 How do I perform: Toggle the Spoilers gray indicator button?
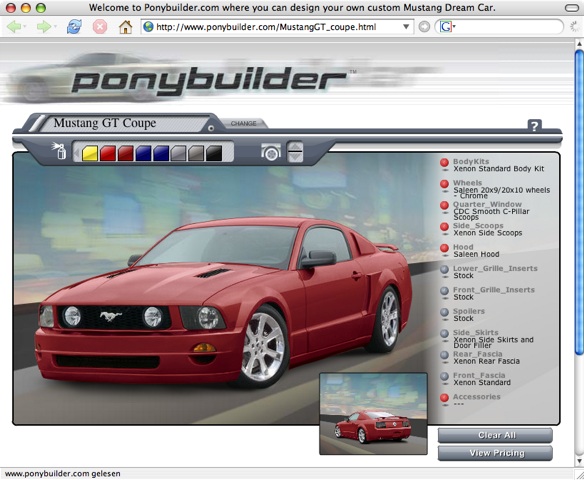444,312
